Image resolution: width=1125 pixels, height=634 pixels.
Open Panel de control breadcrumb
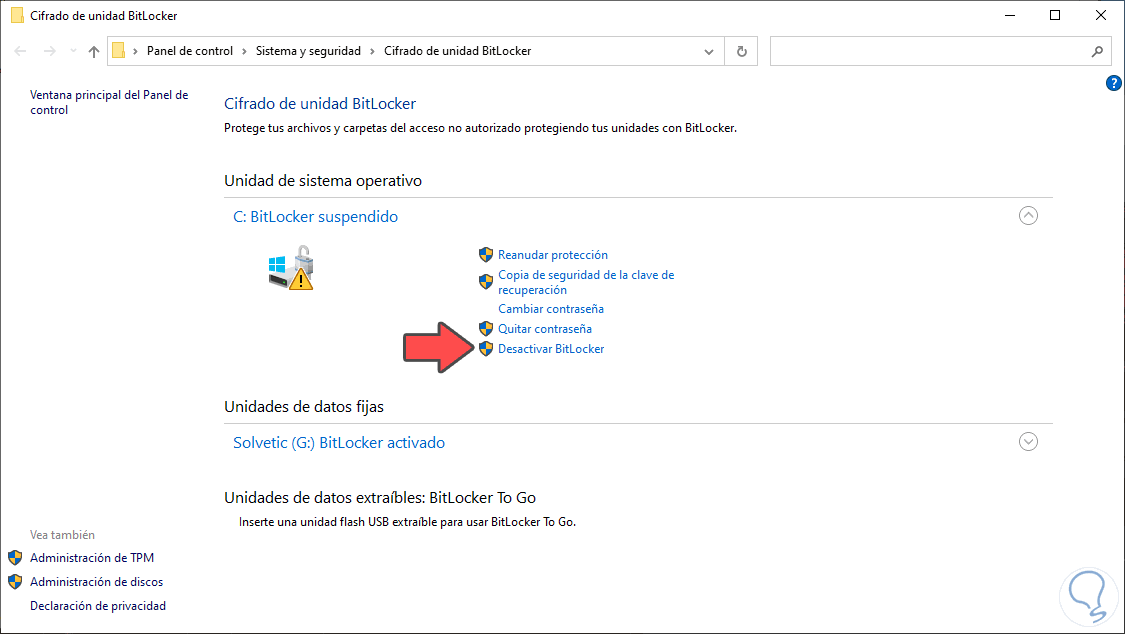point(189,51)
